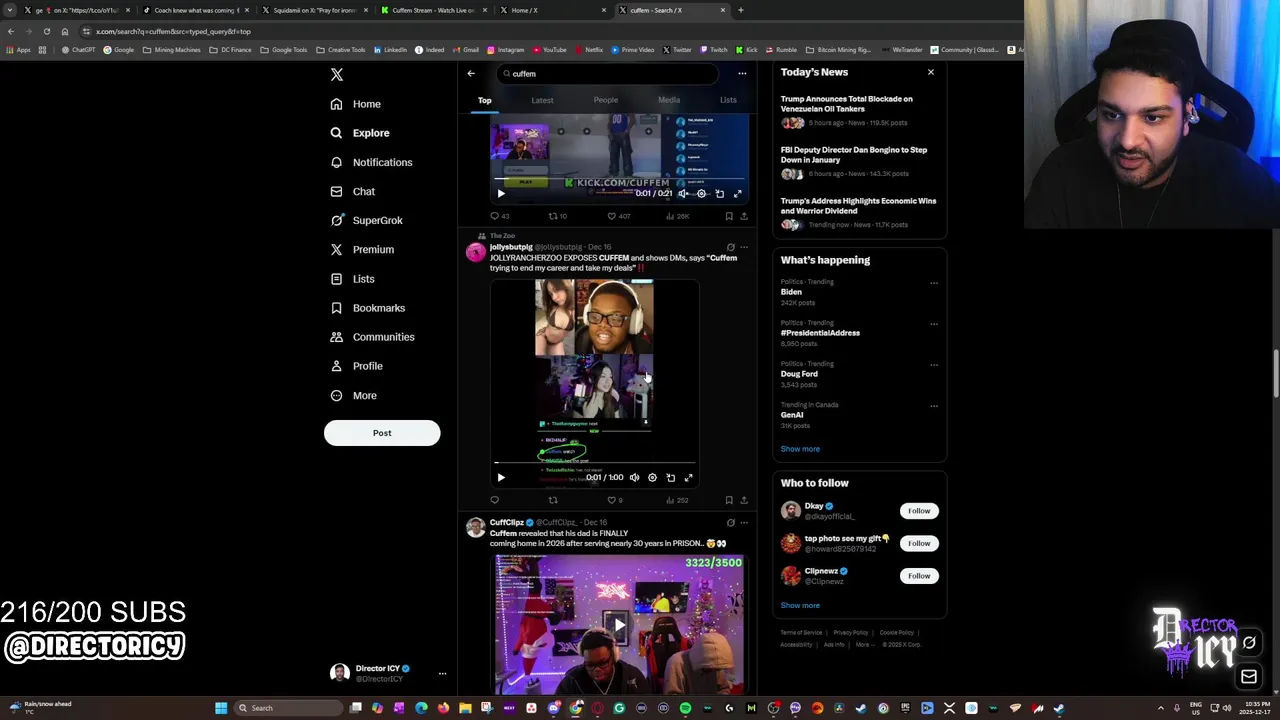Image resolution: width=1280 pixels, height=720 pixels.
Task: Switch to the Media tab
Action: 669,100
